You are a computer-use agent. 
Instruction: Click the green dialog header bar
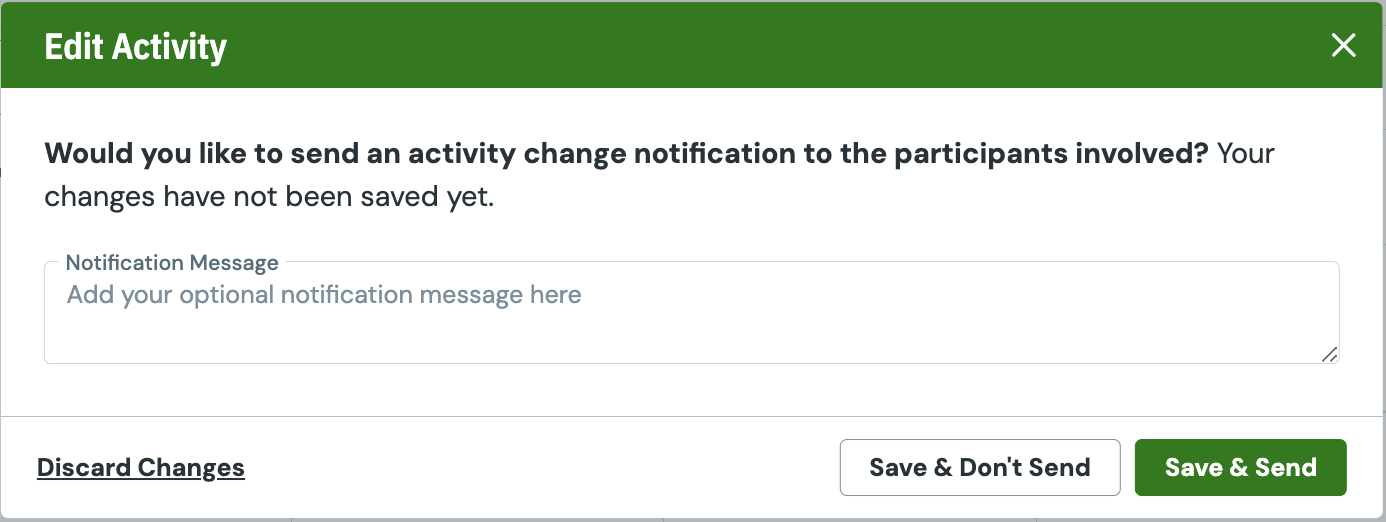(x=692, y=45)
